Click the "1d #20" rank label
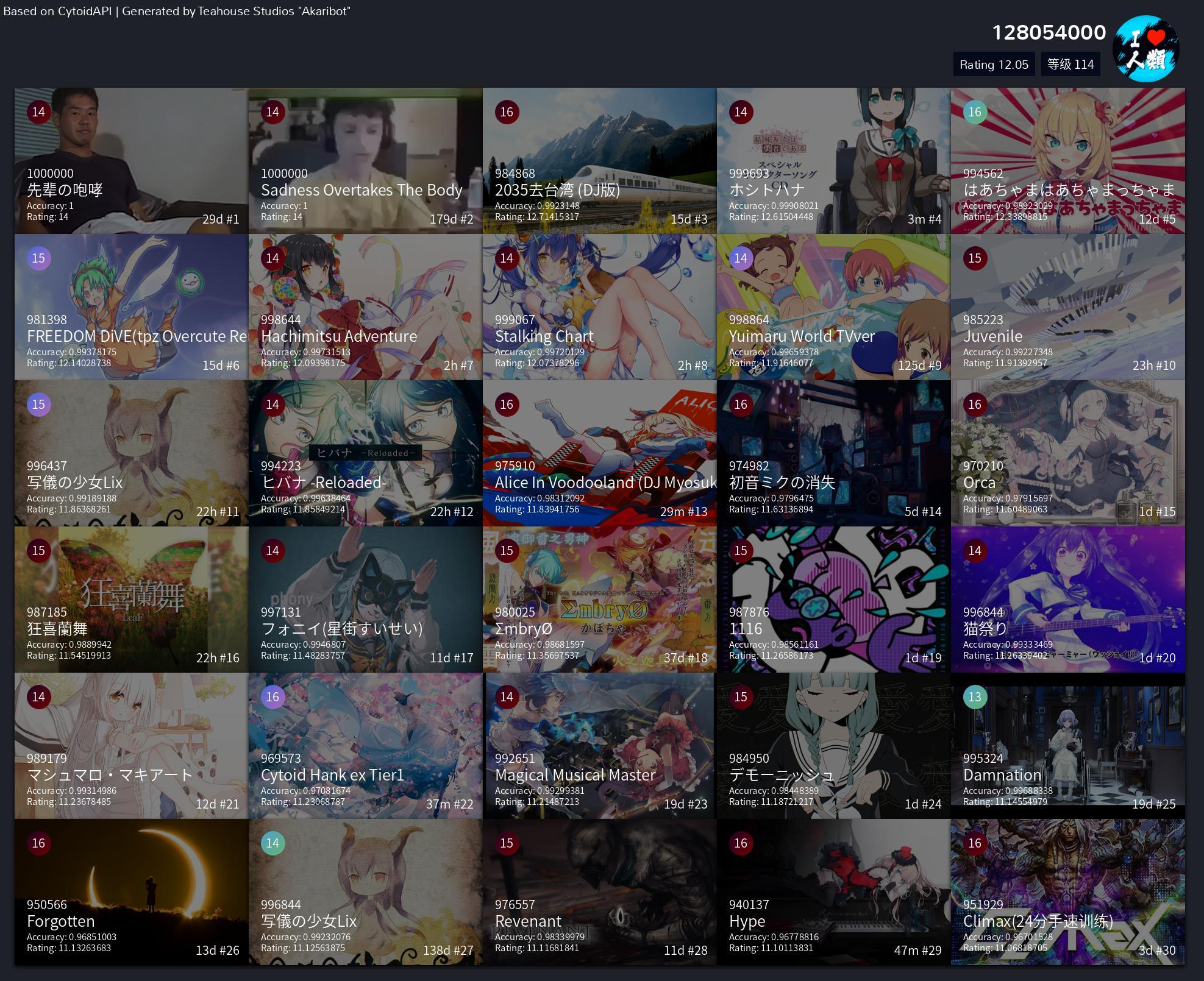The width and height of the screenshot is (1204, 981). pos(1157,658)
